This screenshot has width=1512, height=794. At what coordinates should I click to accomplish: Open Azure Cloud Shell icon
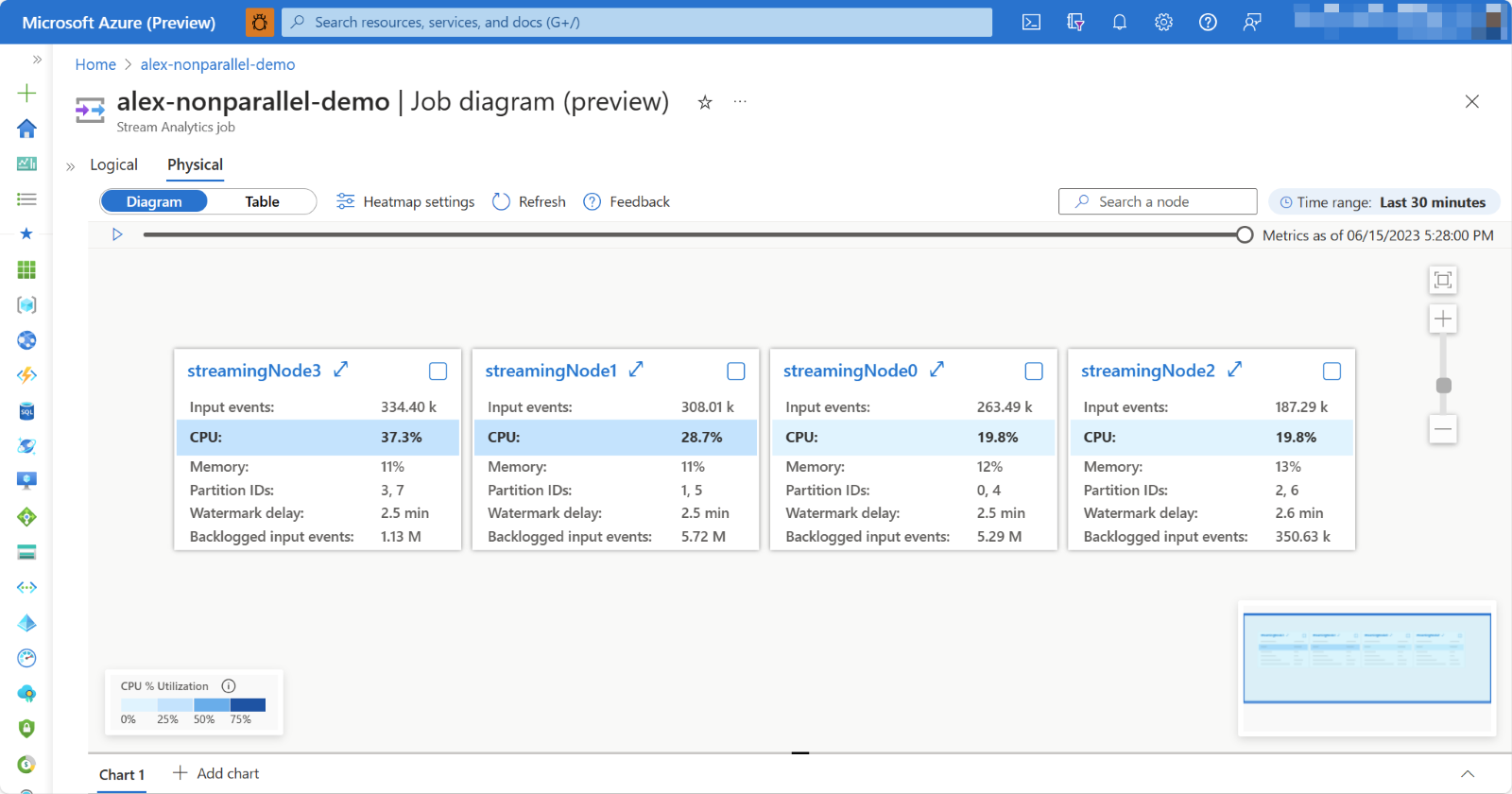click(x=1031, y=22)
